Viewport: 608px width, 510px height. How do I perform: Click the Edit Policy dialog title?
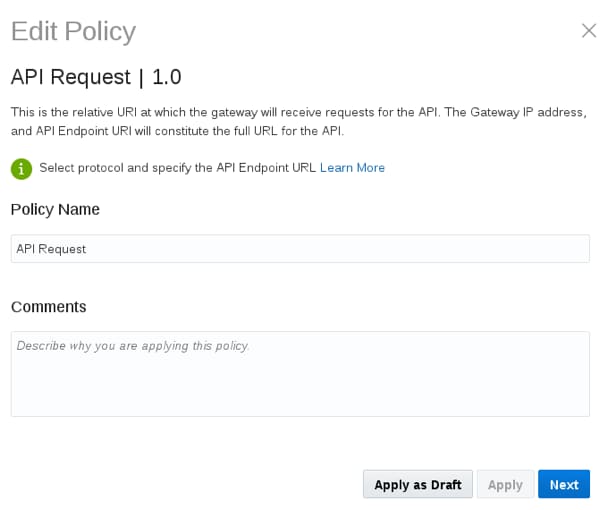73,31
